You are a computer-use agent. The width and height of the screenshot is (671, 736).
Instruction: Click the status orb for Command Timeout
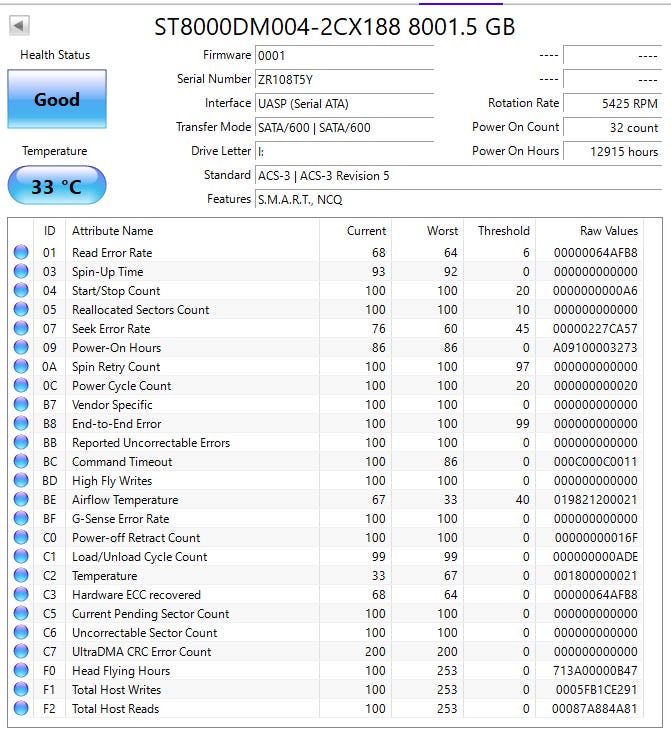21,461
